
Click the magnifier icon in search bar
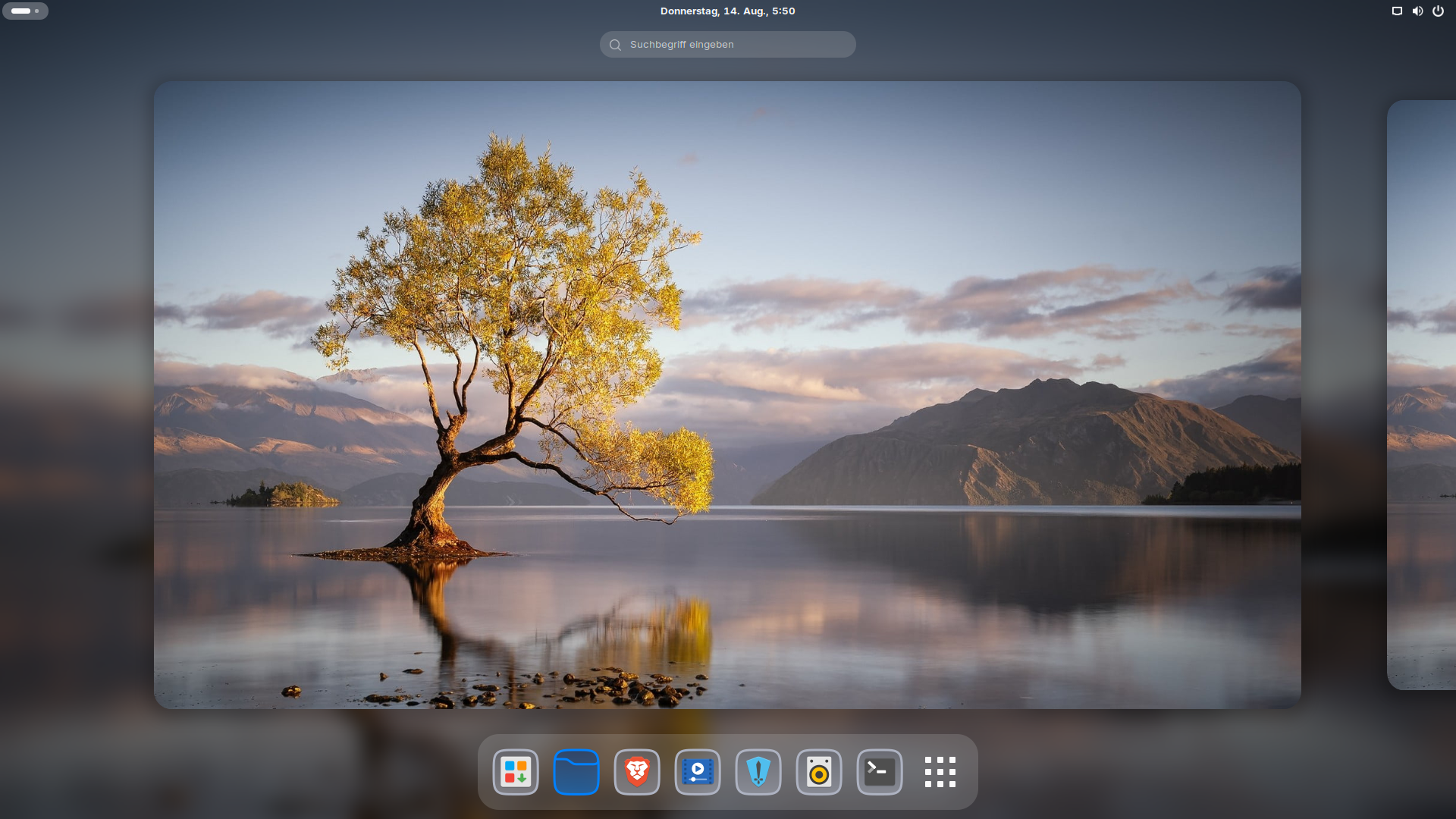(615, 45)
